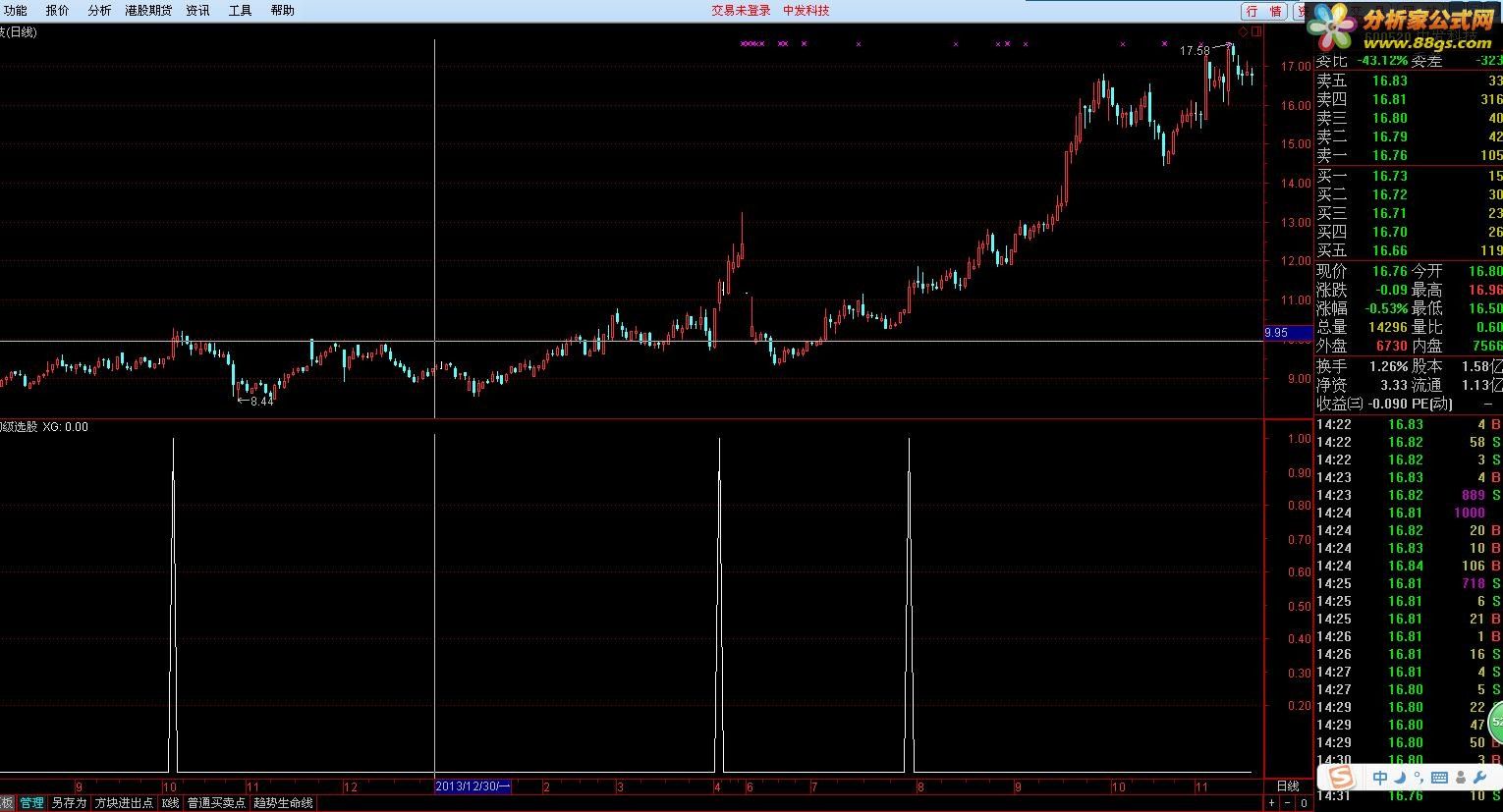The height and width of the screenshot is (812, 1503).
Task: Click the 买二 16.72 bid row
Action: [x=1409, y=194]
